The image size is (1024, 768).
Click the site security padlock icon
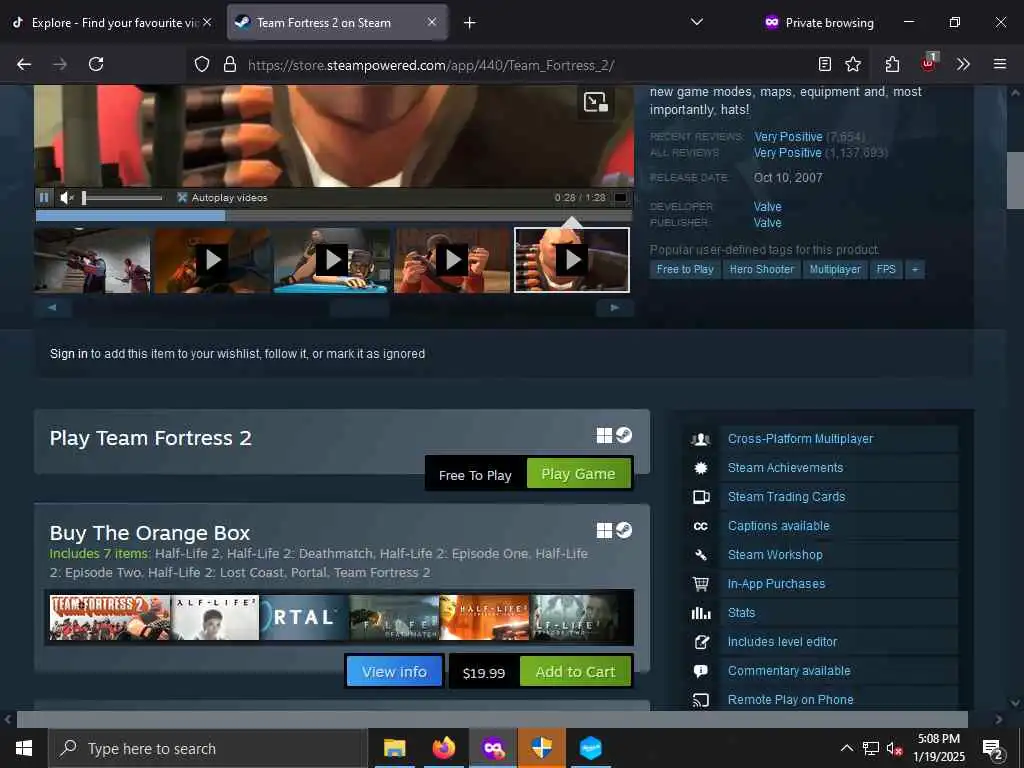coord(229,64)
